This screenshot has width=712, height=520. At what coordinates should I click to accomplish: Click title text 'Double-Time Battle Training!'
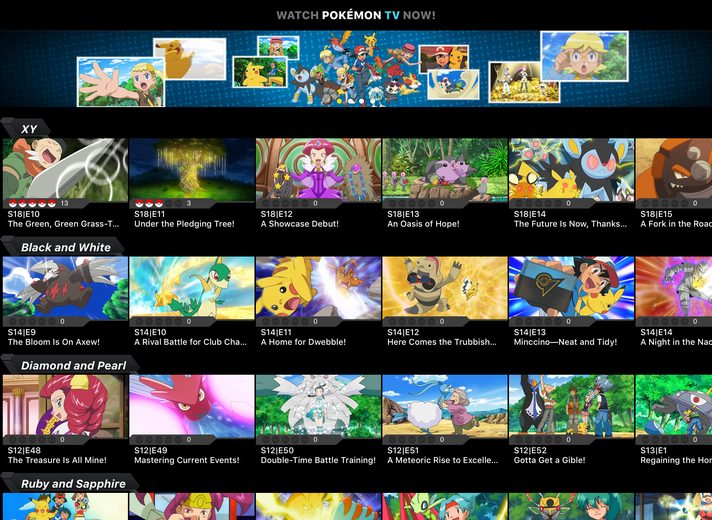[x=318, y=460]
